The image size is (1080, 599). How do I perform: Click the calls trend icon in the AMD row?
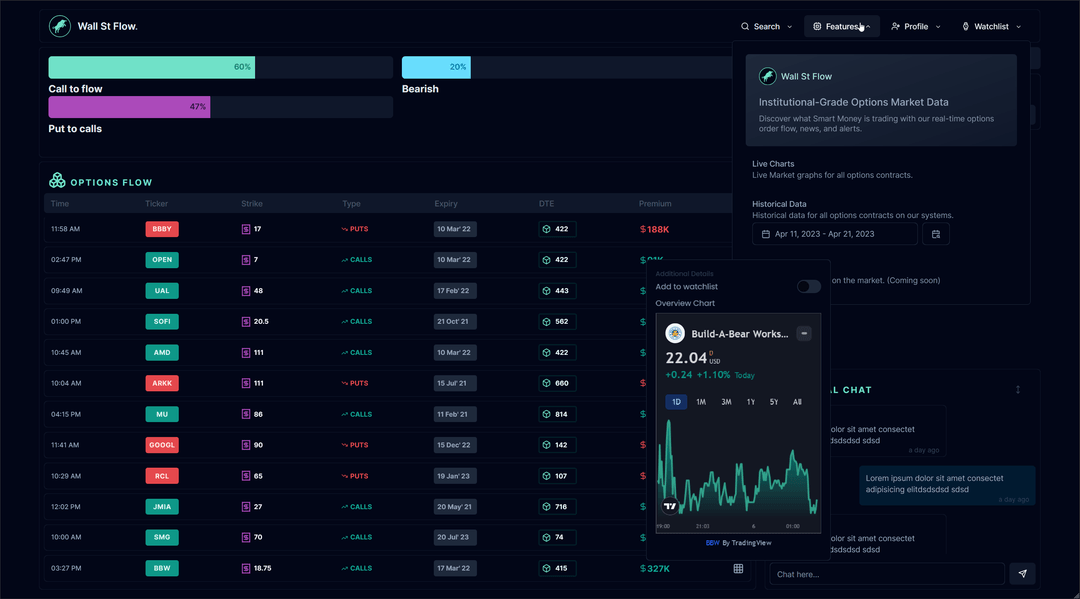[344, 353]
